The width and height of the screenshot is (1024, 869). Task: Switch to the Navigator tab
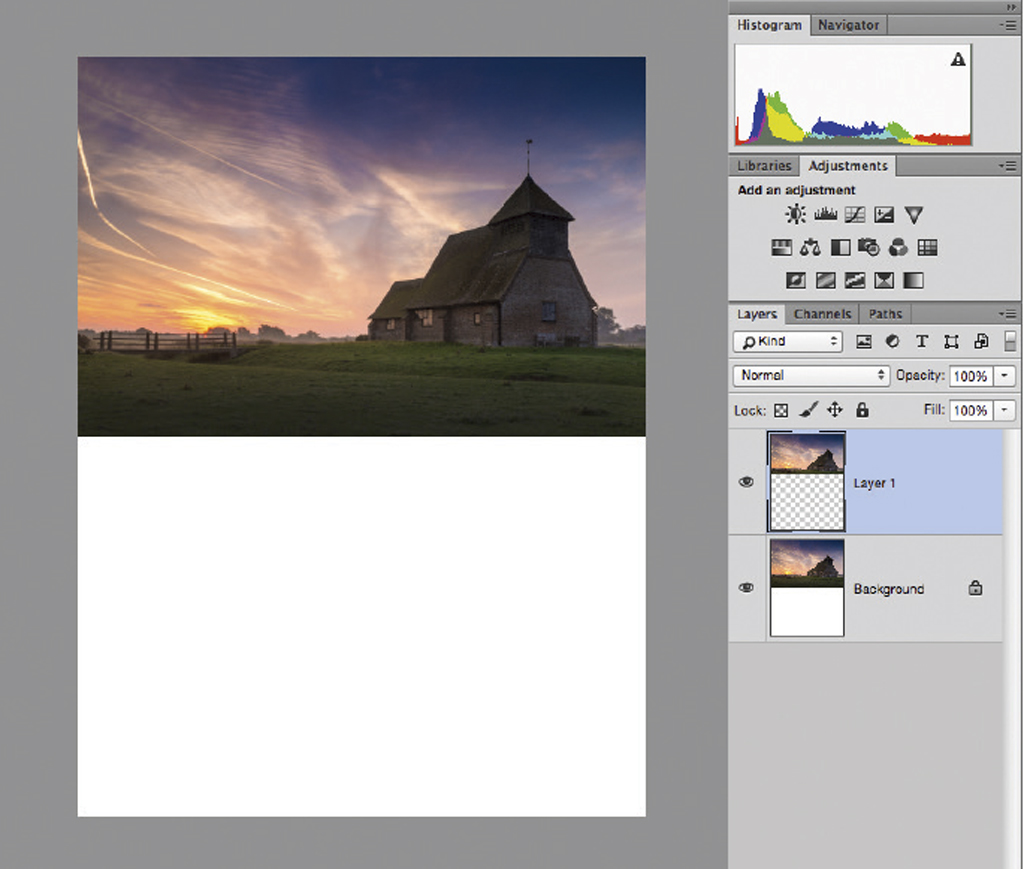(848, 25)
